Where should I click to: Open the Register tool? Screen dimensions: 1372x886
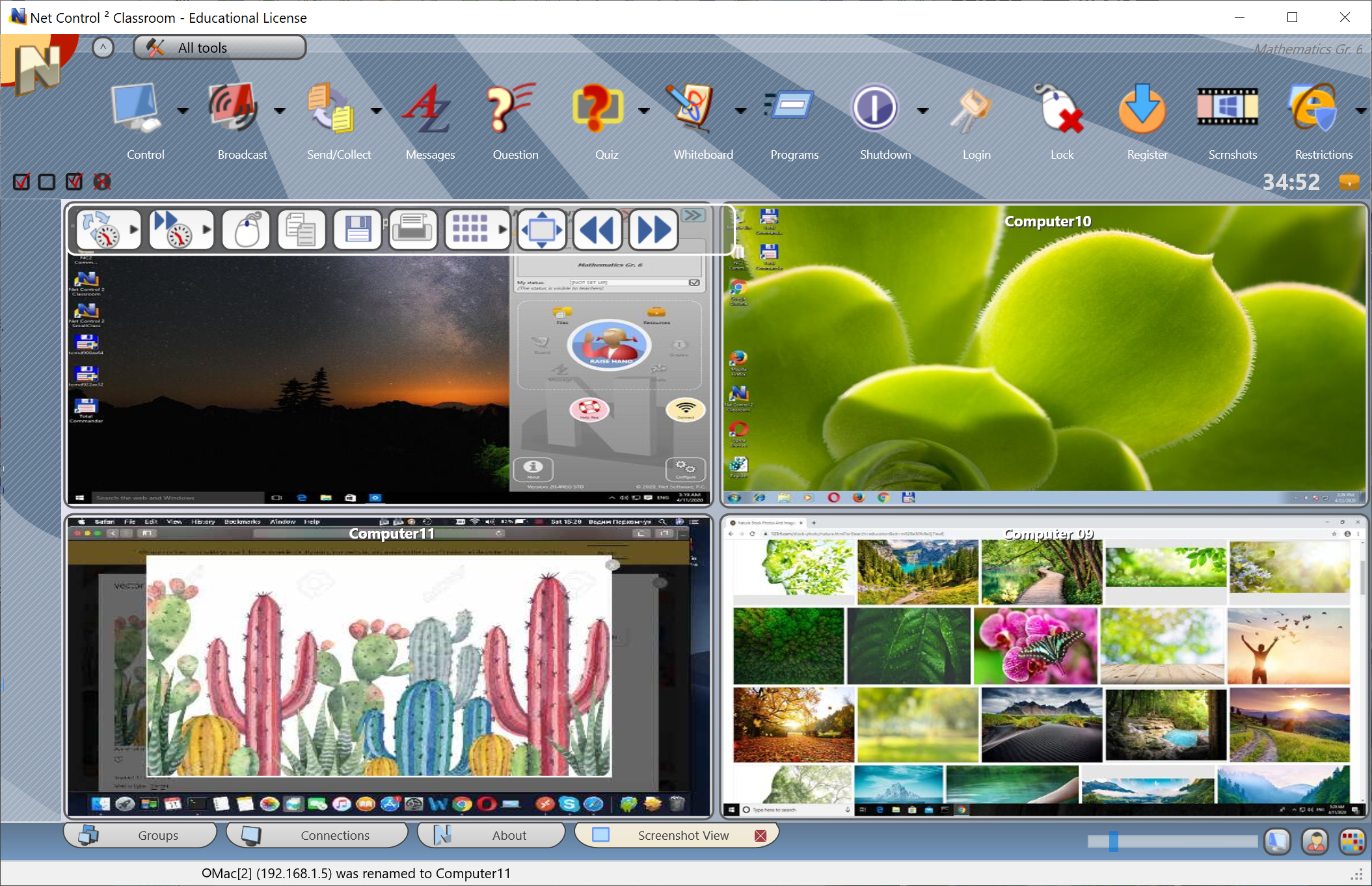point(1142,107)
